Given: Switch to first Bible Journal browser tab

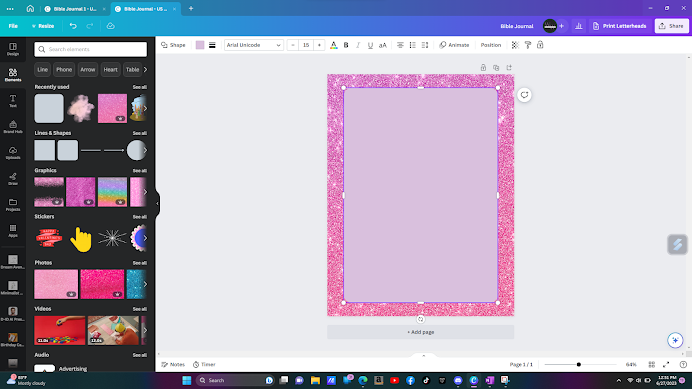Looking at the screenshot, I should [x=75, y=9].
